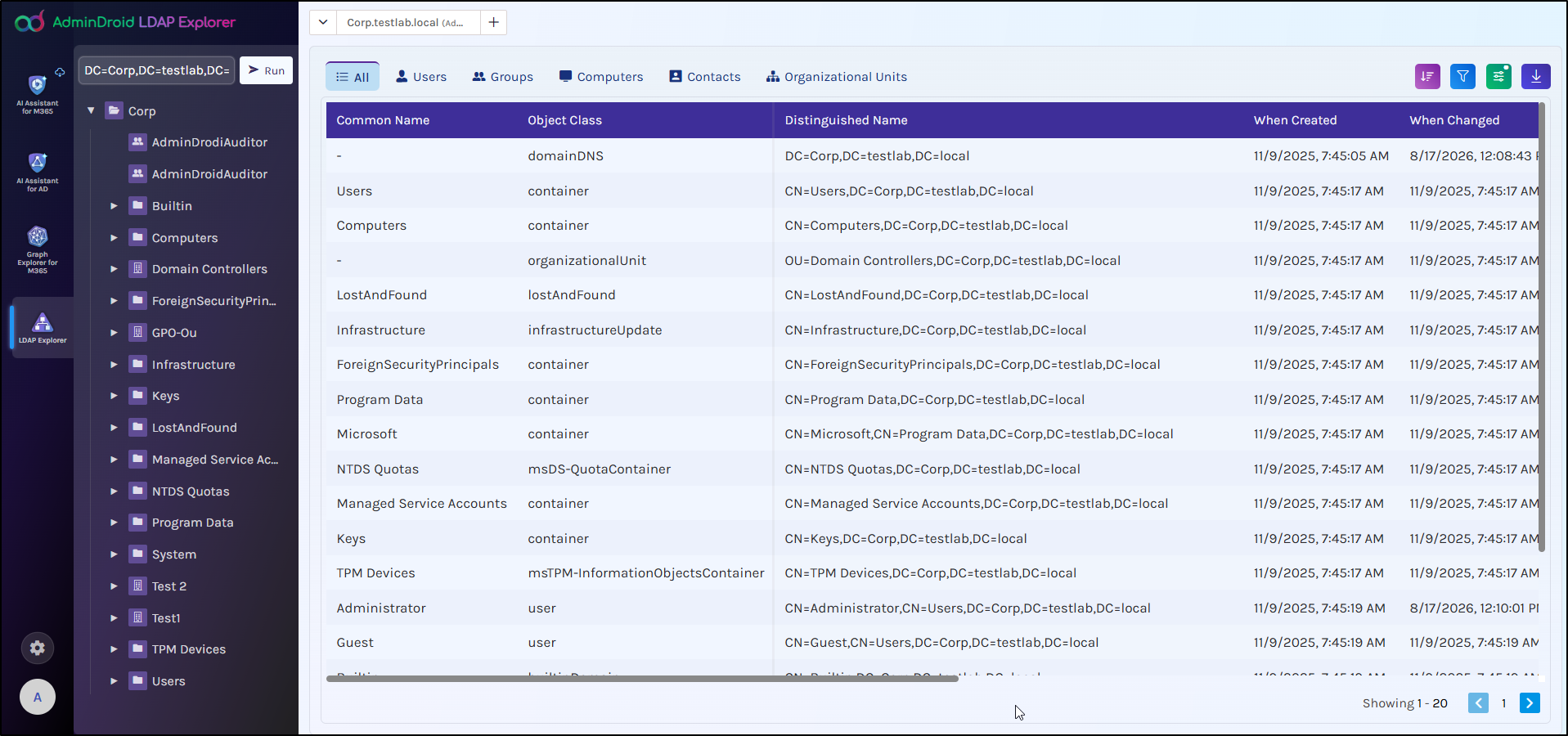Screen dimensions: 1568x736
Task: Sort by Common Name column header
Action: pos(383,120)
